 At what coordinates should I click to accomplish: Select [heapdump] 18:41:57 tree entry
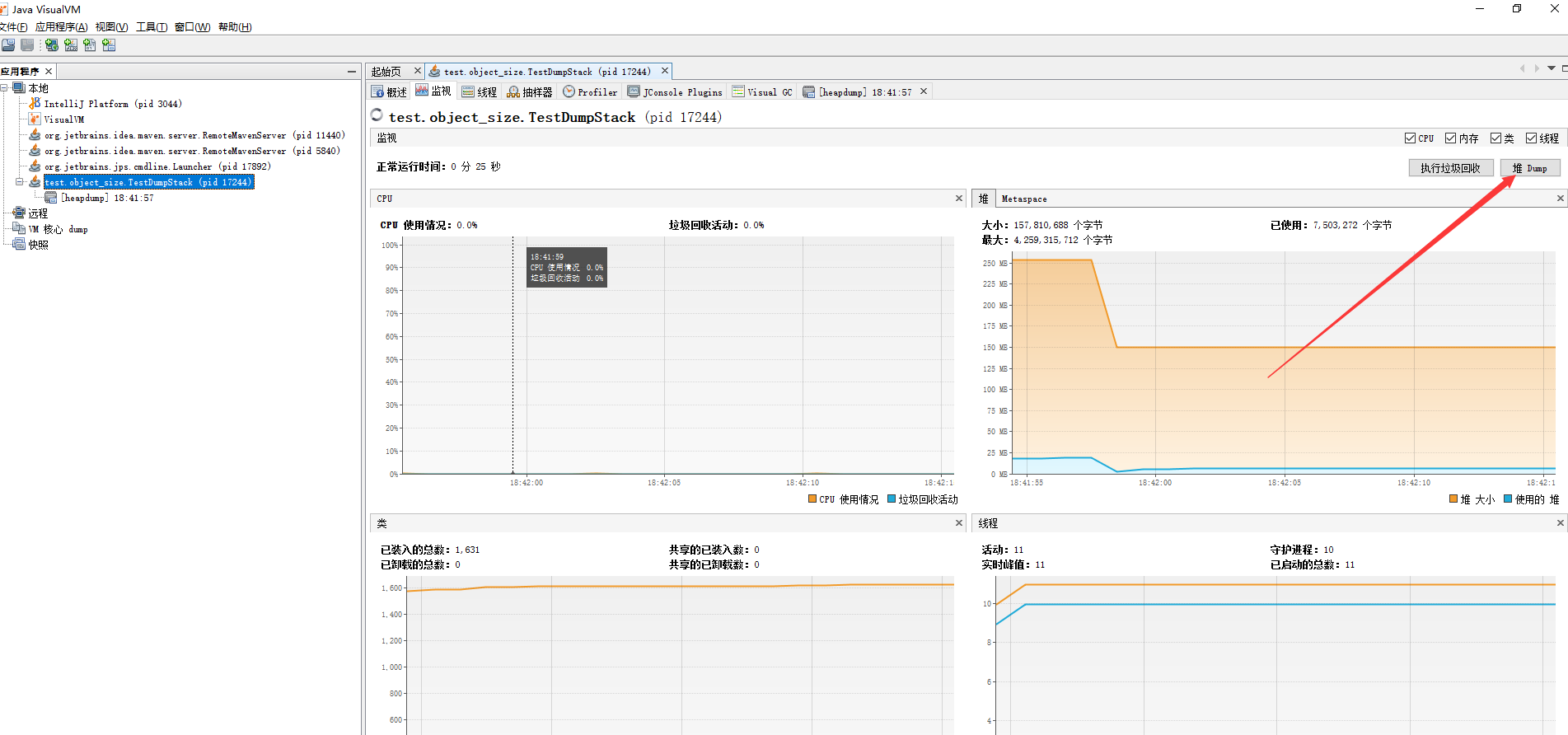tap(107, 198)
